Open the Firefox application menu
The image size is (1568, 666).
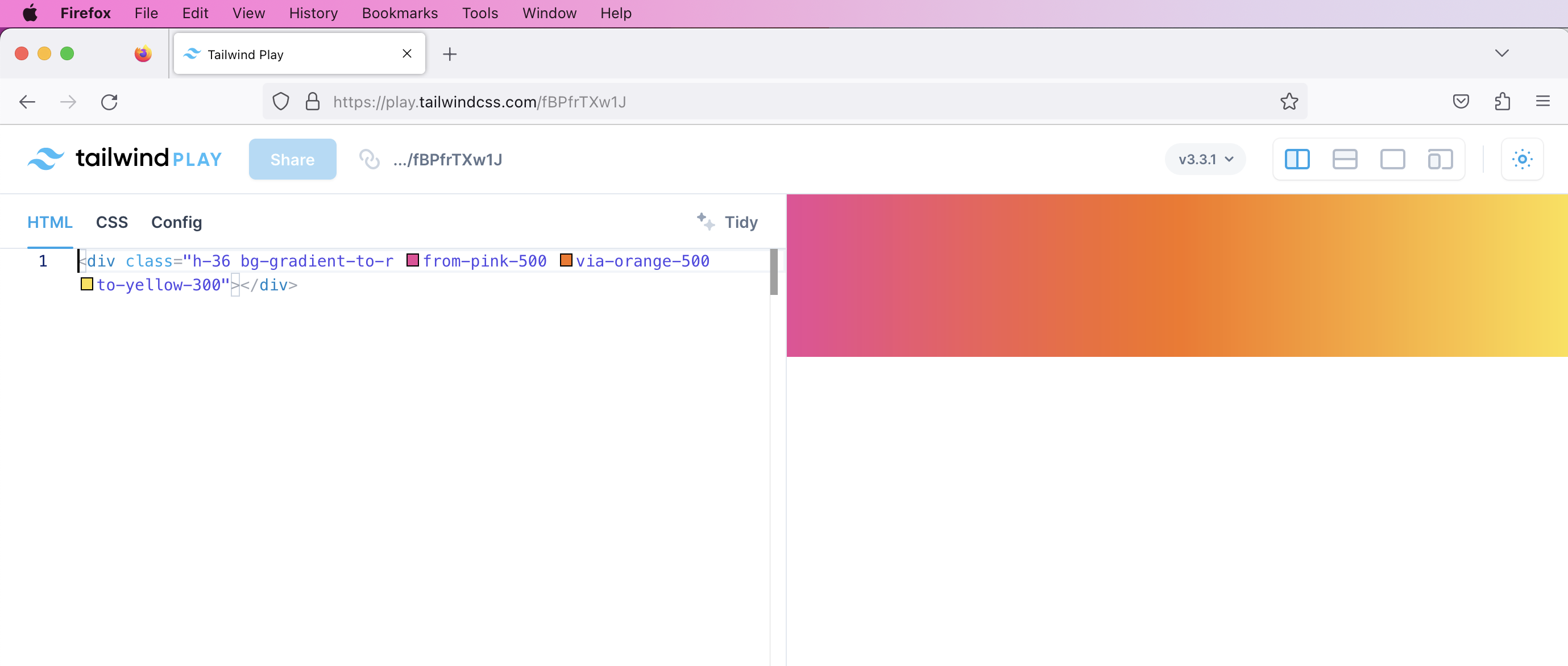[x=1543, y=102]
